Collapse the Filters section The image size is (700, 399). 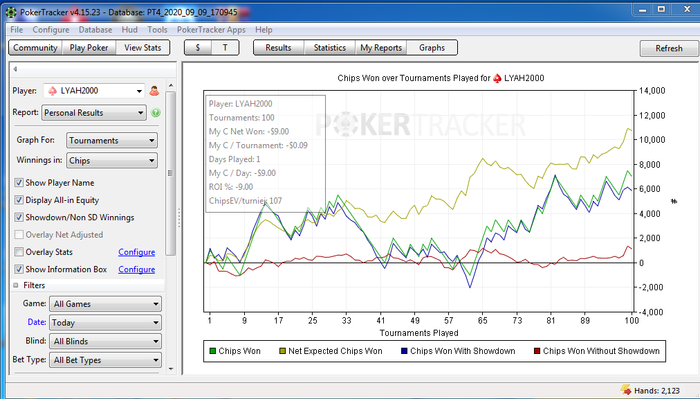coord(16,285)
